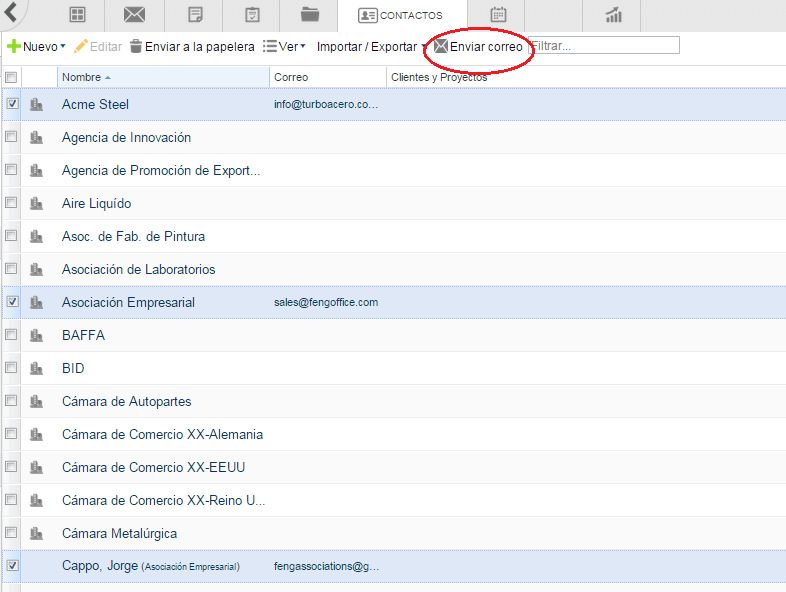Image resolution: width=786 pixels, height=592 pixels.
Task: Check the BAFFA contact checkbox
Action: pos(12,335)
